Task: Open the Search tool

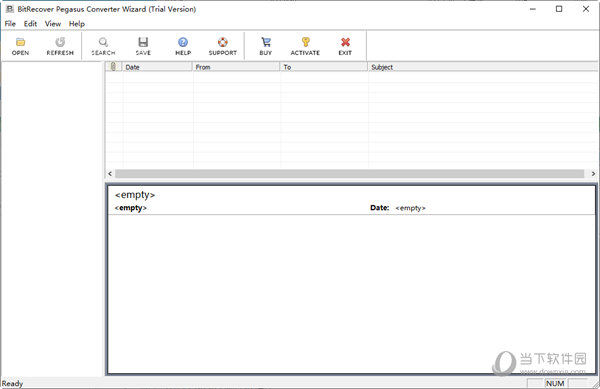Action: tap(103, 46)
